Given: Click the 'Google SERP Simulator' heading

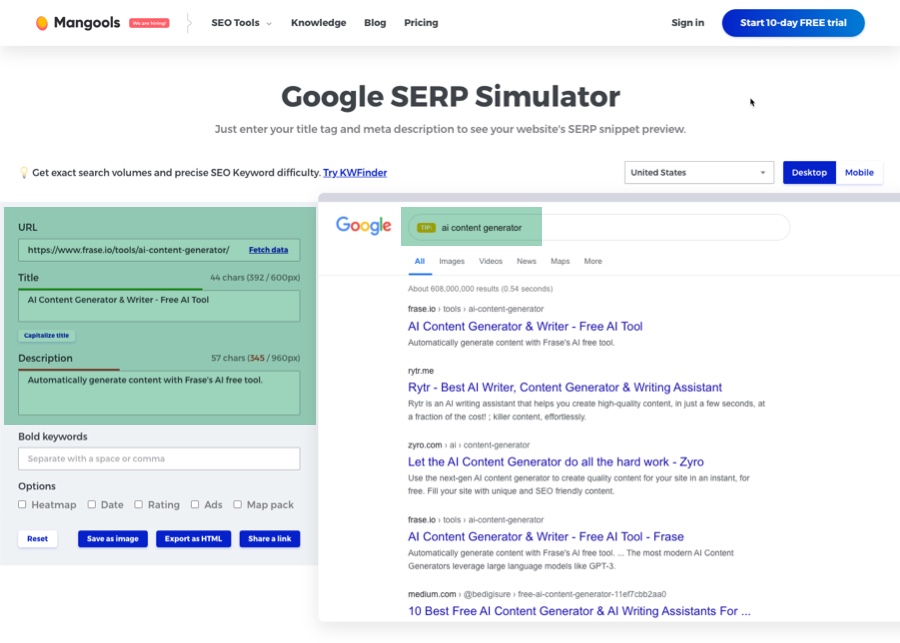Looking at the screenshot, I should [x=451, y=96].
